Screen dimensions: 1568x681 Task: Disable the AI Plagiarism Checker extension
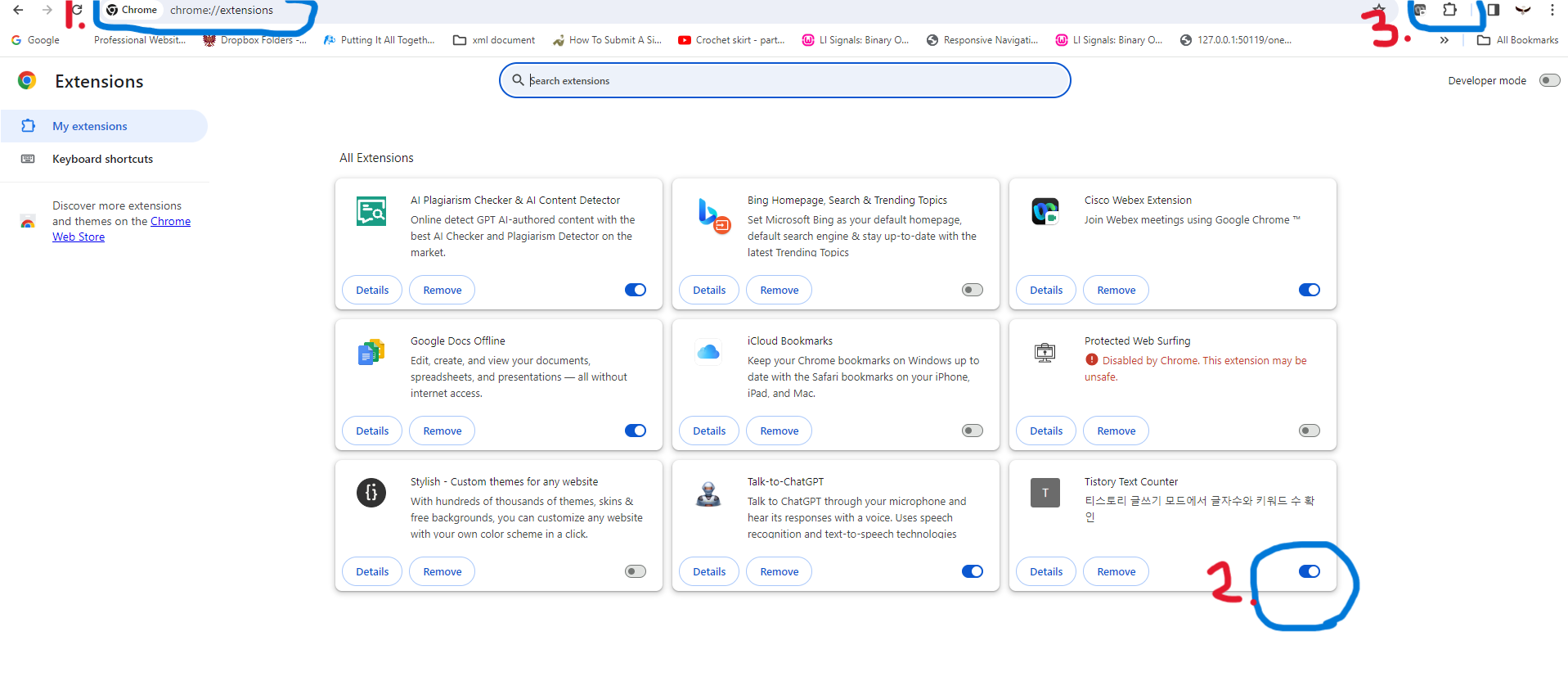coord(636,290)
